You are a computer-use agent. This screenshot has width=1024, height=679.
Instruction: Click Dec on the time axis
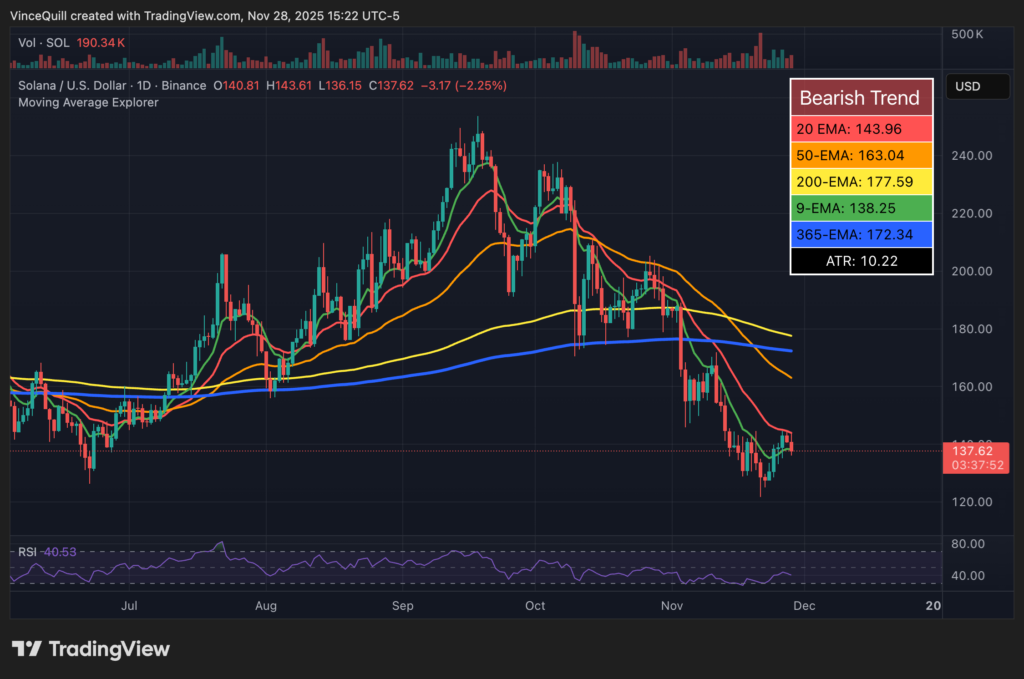coord(806,605)
